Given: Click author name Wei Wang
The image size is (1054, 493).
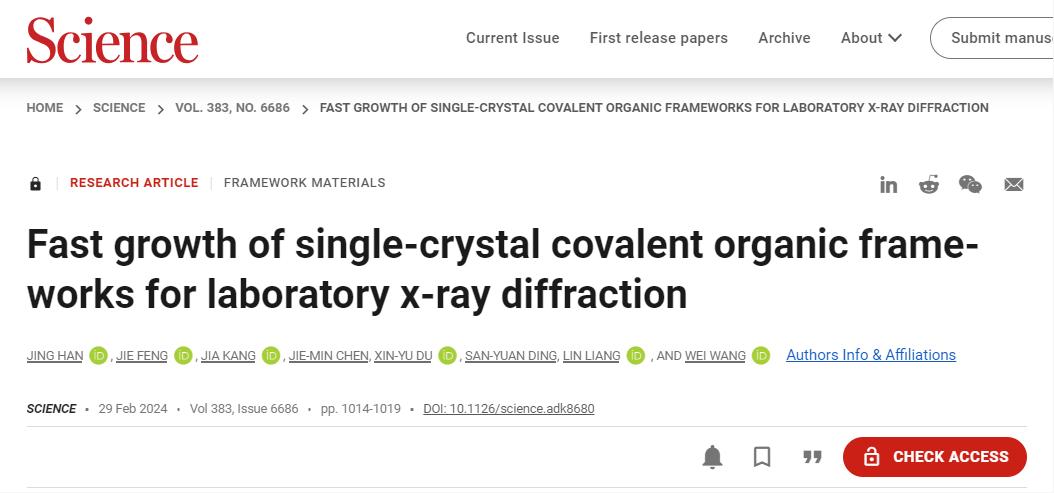Looking at the screenshot, I should tap(715, 356).
